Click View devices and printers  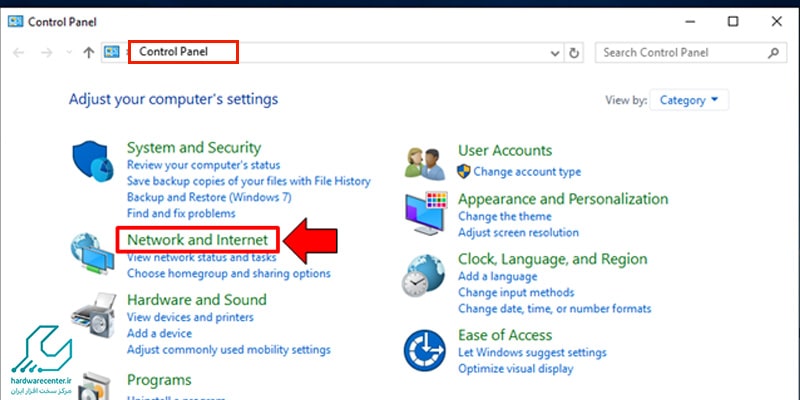(x=190, y=317)
